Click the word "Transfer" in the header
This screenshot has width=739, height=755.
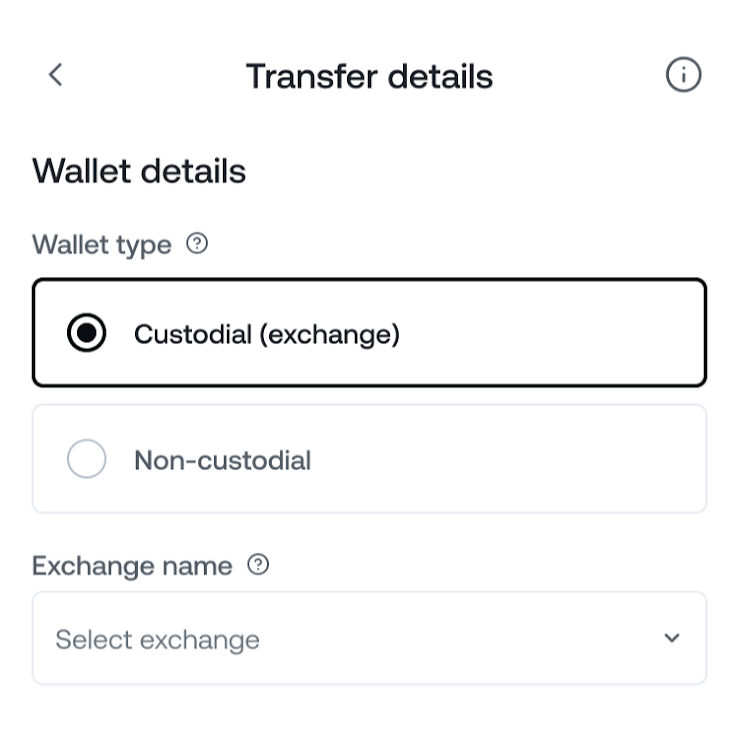click(x=302, y=76)
